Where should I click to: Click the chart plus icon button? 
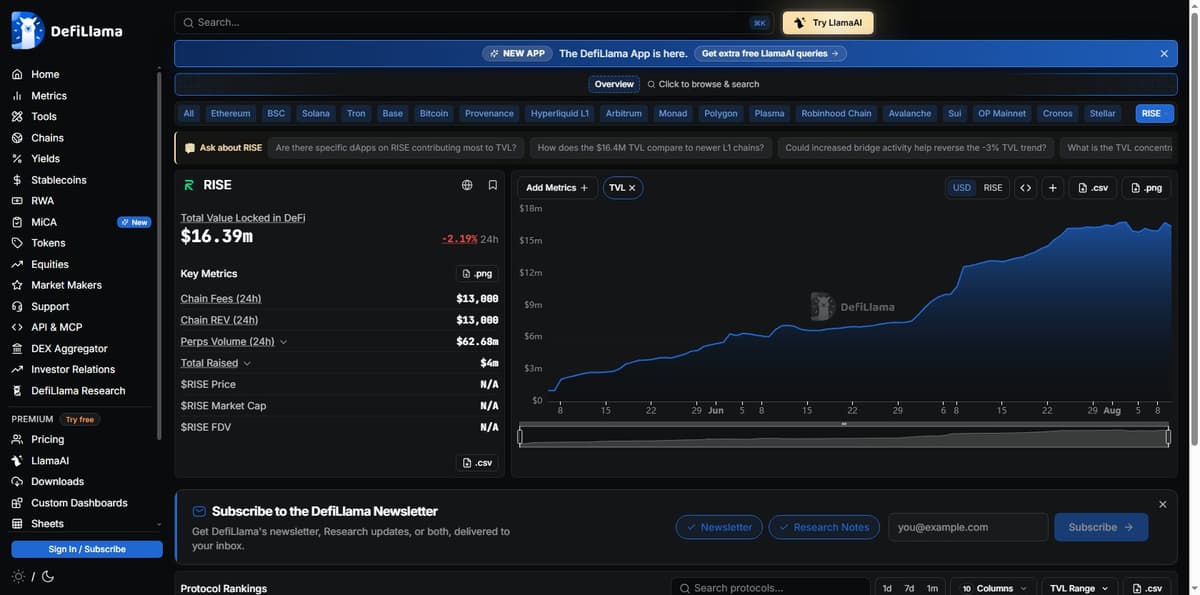(1053, 188)
